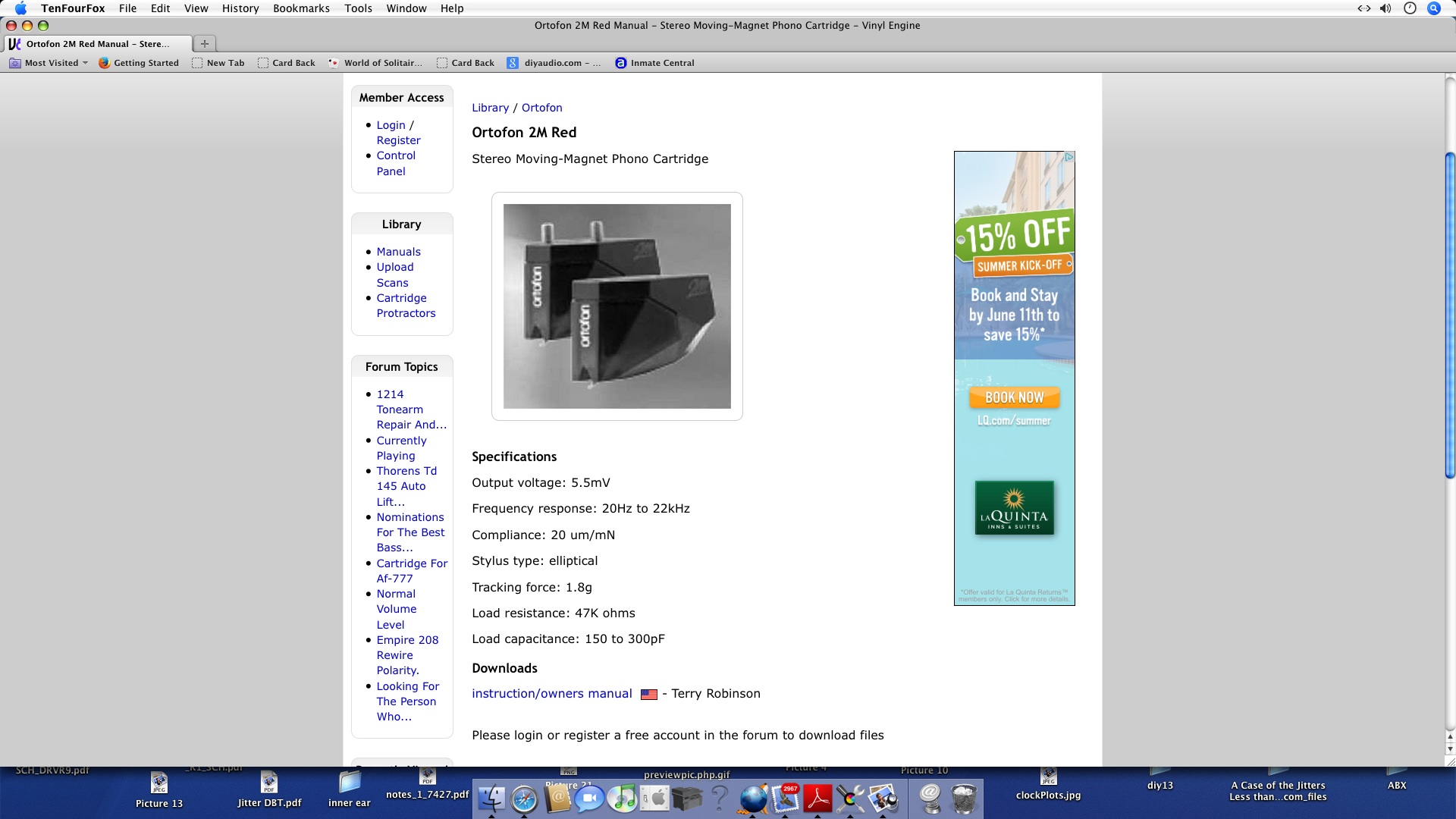Click the vertical scrollbar thumb
1456x819 pixels.
[x=1449, y=315]
